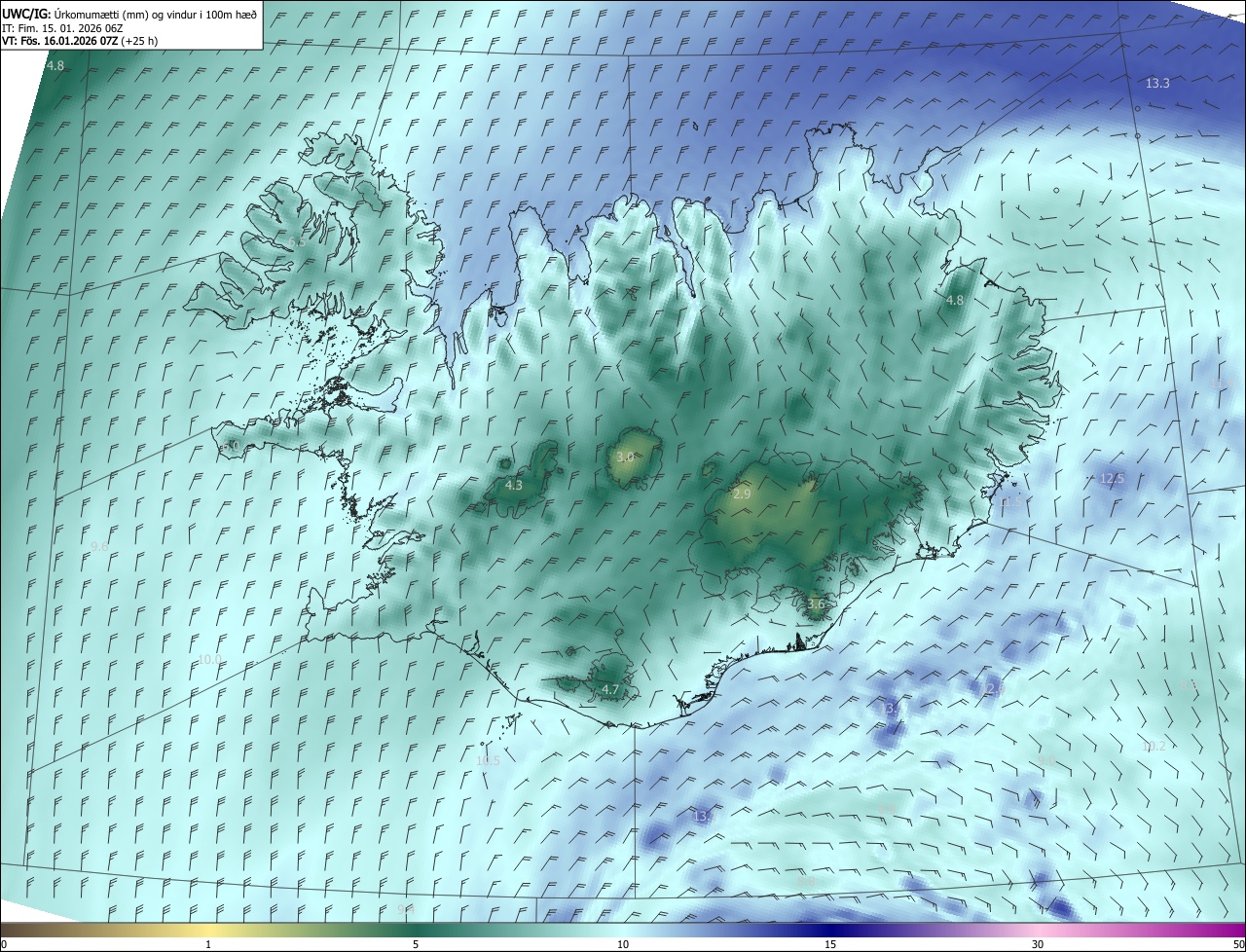This screenshot has height=952, width=1246.
Task: Click the colorbar tick label 15
Action: 830,944
